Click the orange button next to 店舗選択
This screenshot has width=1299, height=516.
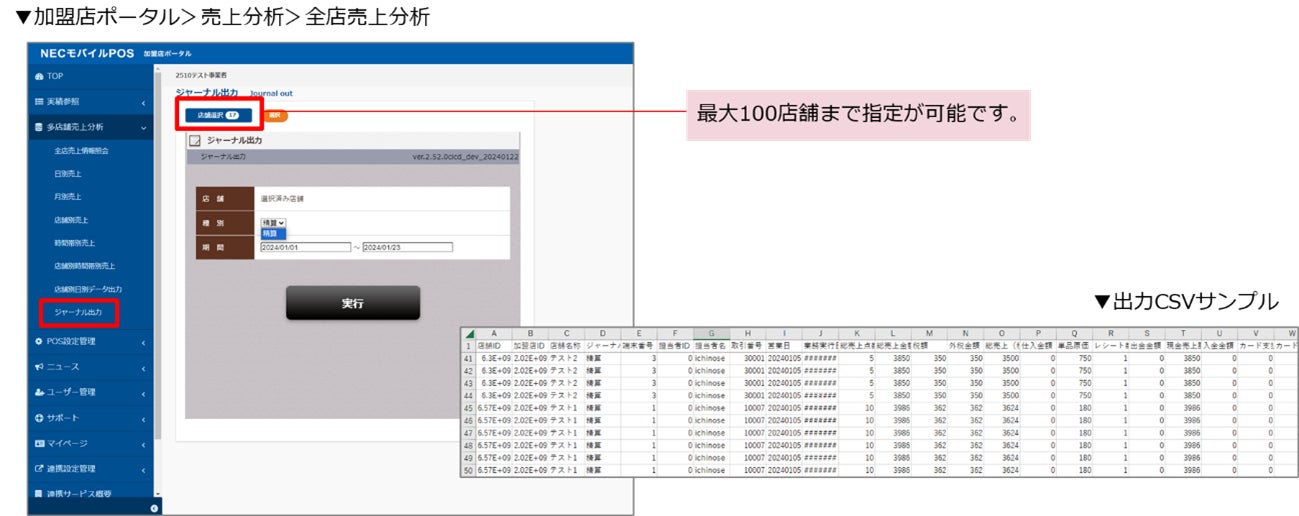(x=275, y=115)
